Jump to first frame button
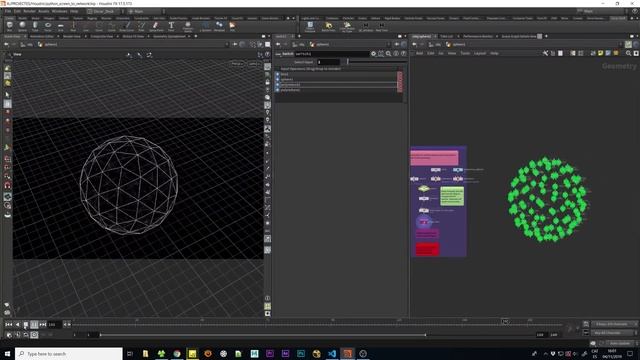The height and width of the screenshot is (360, 640). tap(9, 324)
